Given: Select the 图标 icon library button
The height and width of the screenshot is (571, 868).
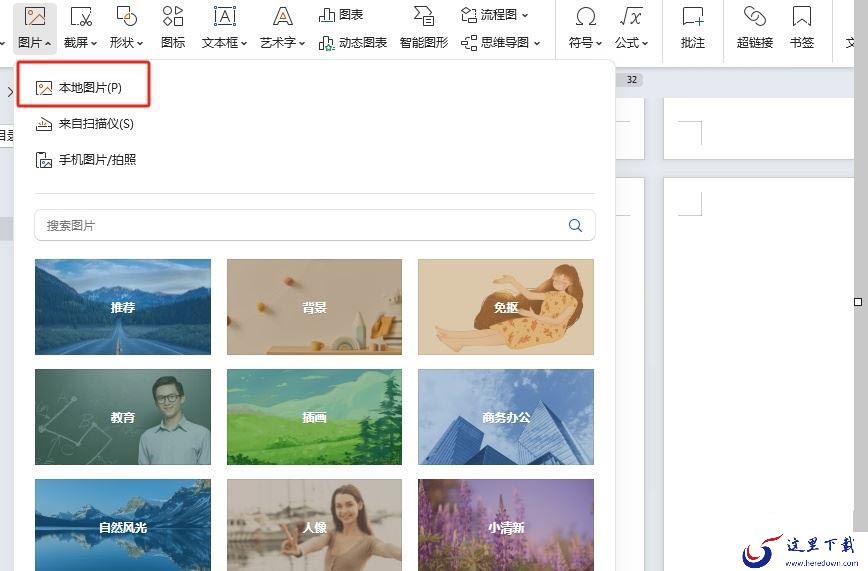Looking at the screenshot, I should [x=173, y=27].
